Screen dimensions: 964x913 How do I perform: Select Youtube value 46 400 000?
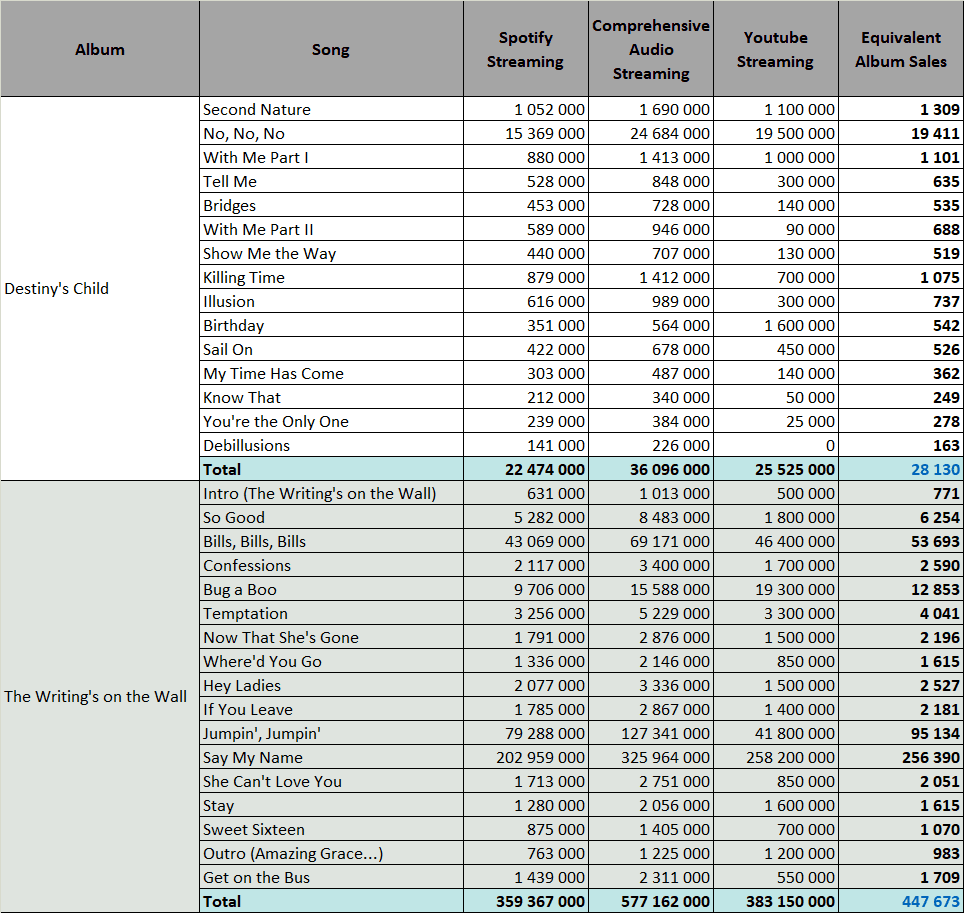(x=775, y=540)
